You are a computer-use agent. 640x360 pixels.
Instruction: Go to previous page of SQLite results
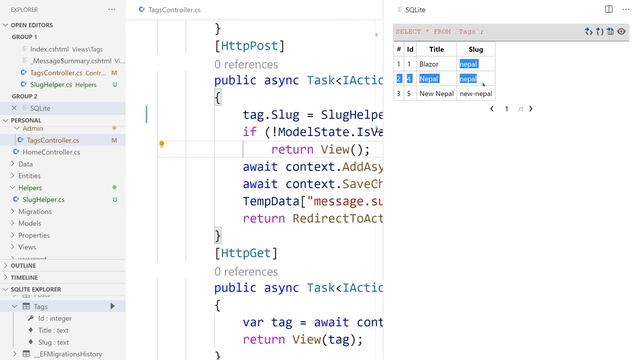[492, 109]
